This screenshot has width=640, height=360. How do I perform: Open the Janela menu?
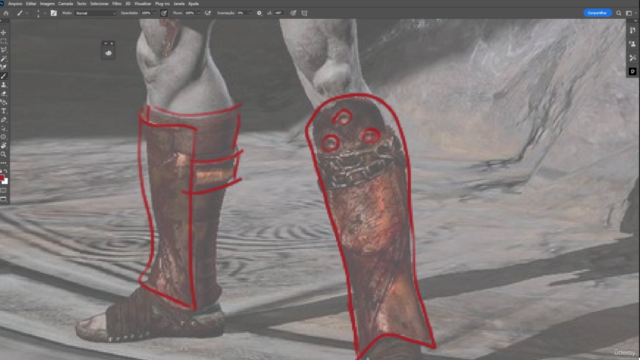tap(179, 4)
